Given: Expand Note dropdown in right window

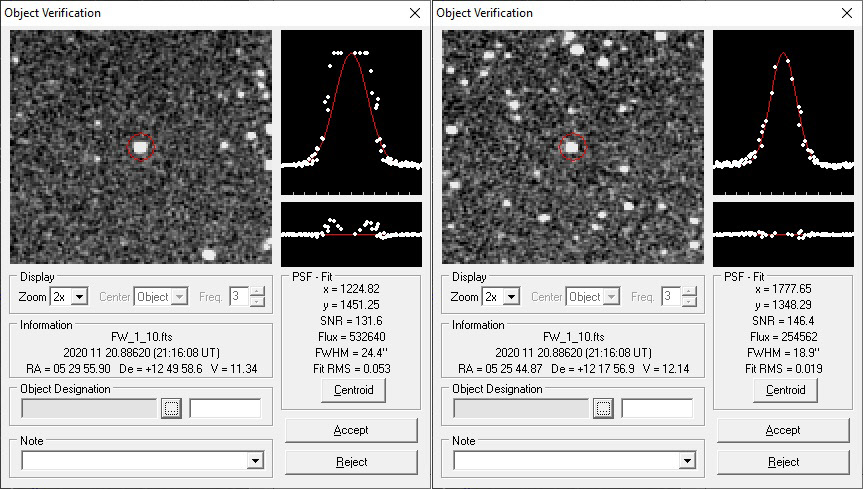Looking at the screenshot, I should (x=687, y=460).
